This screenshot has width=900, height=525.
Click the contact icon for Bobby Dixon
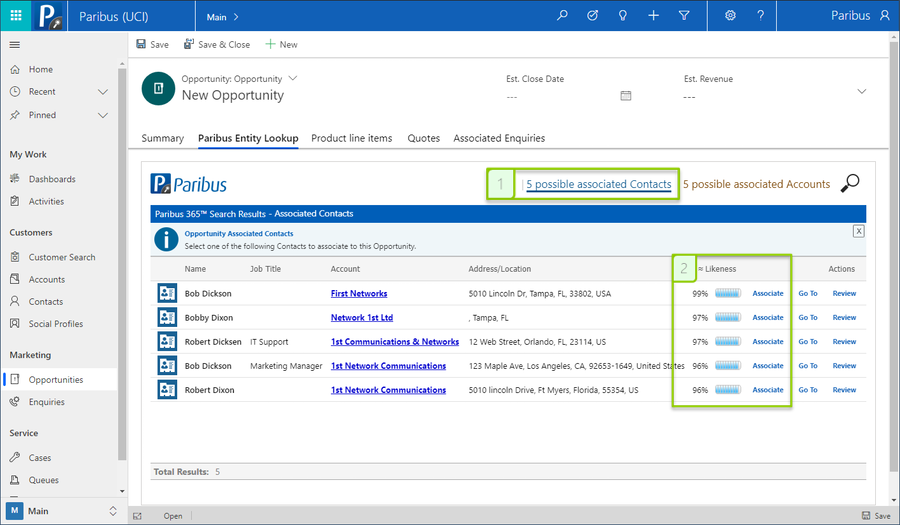point(167,317)
